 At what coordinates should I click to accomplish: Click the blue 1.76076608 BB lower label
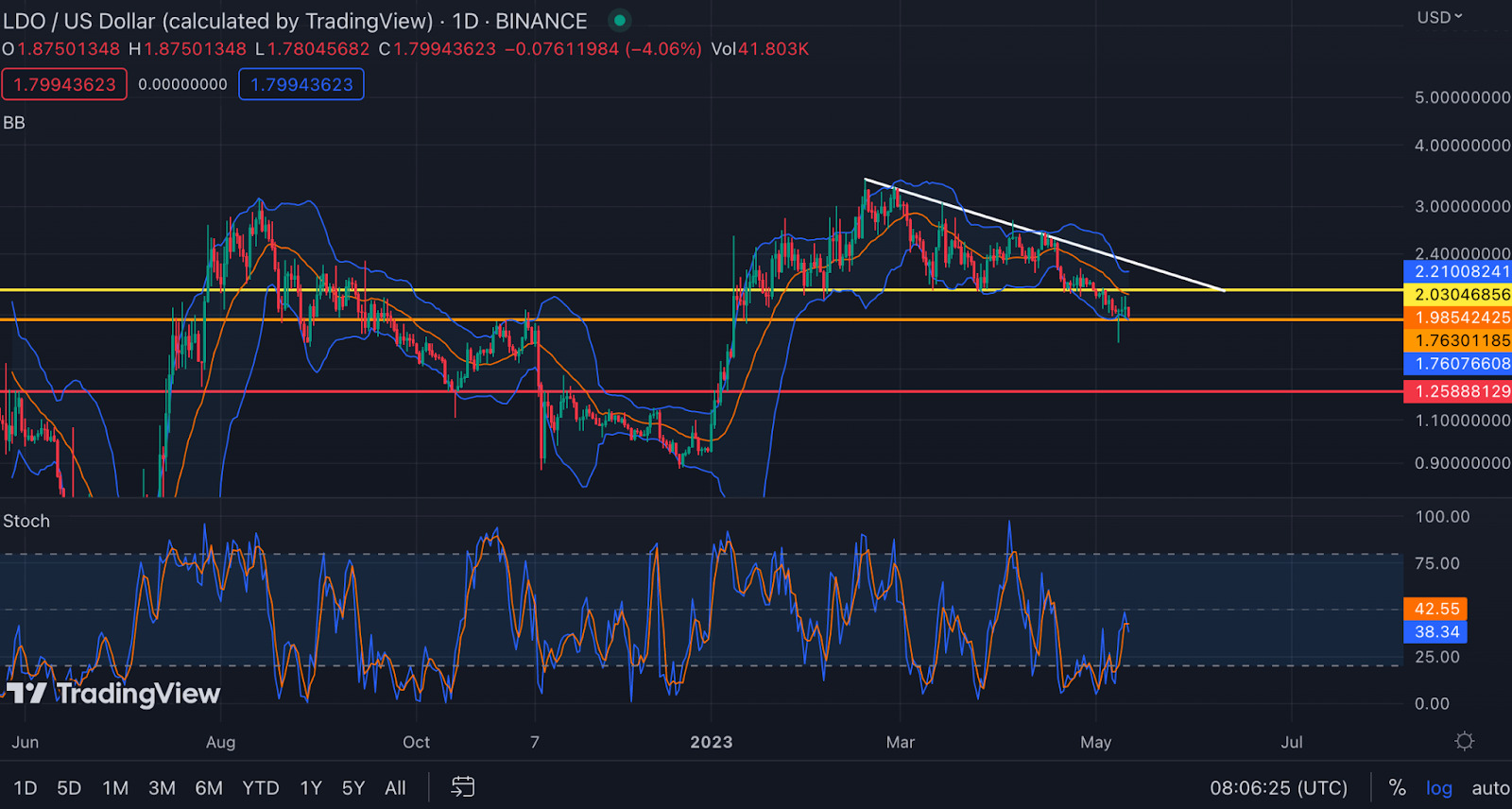point(1458,363)
